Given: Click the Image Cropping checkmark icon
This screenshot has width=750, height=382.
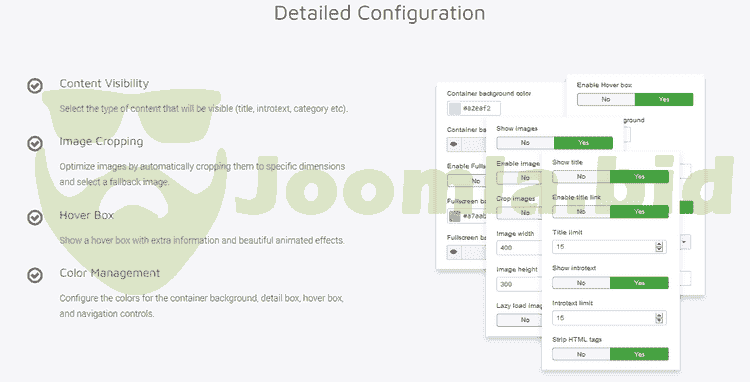Looking at the screenshot, I should coord(35,143).
